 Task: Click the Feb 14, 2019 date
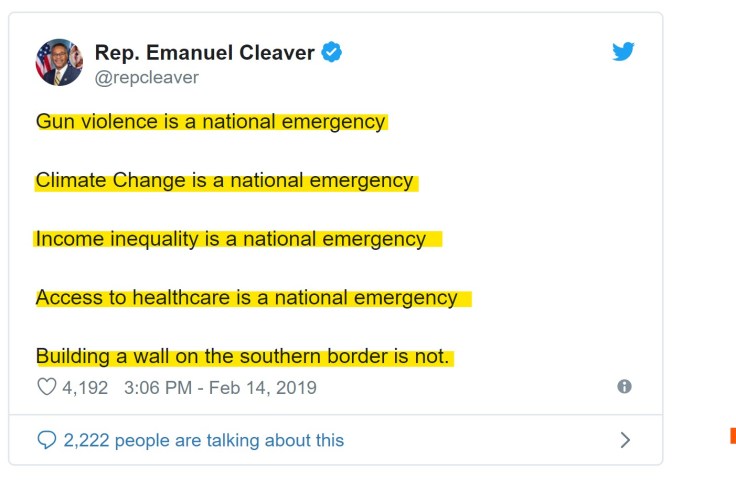263,387
